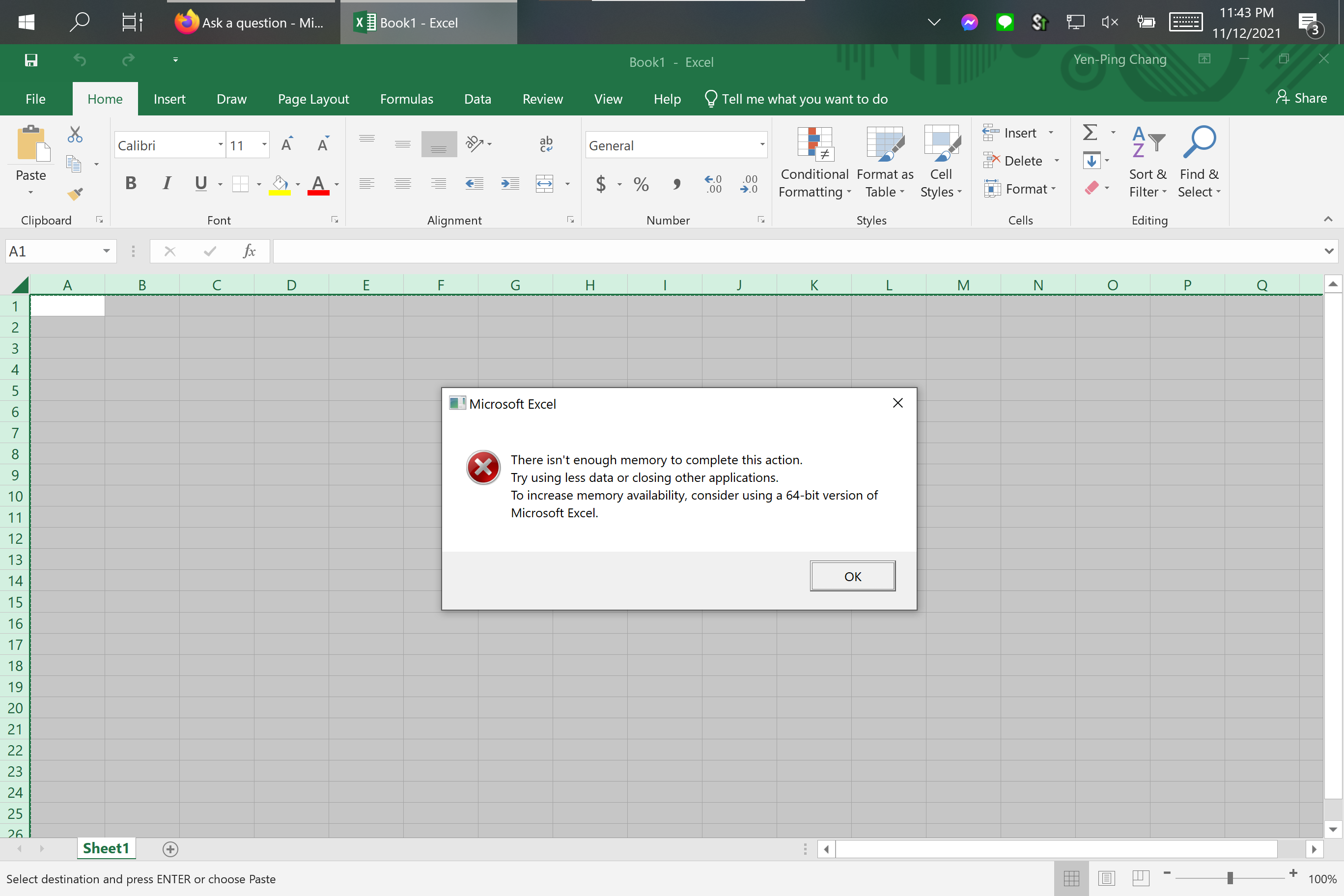Viewport: 1344px width, 896px height.
Task: Toggle Middle Align alignment
Action: point(403,144)
